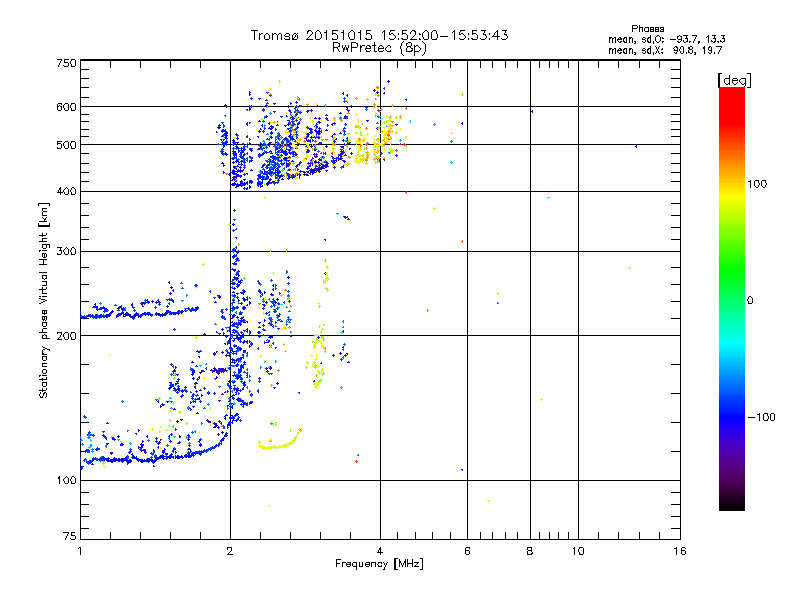Screen dimensions: 800x600
Task: Click the y-axis tick label '100'
Action: click(x=66, y=480)
